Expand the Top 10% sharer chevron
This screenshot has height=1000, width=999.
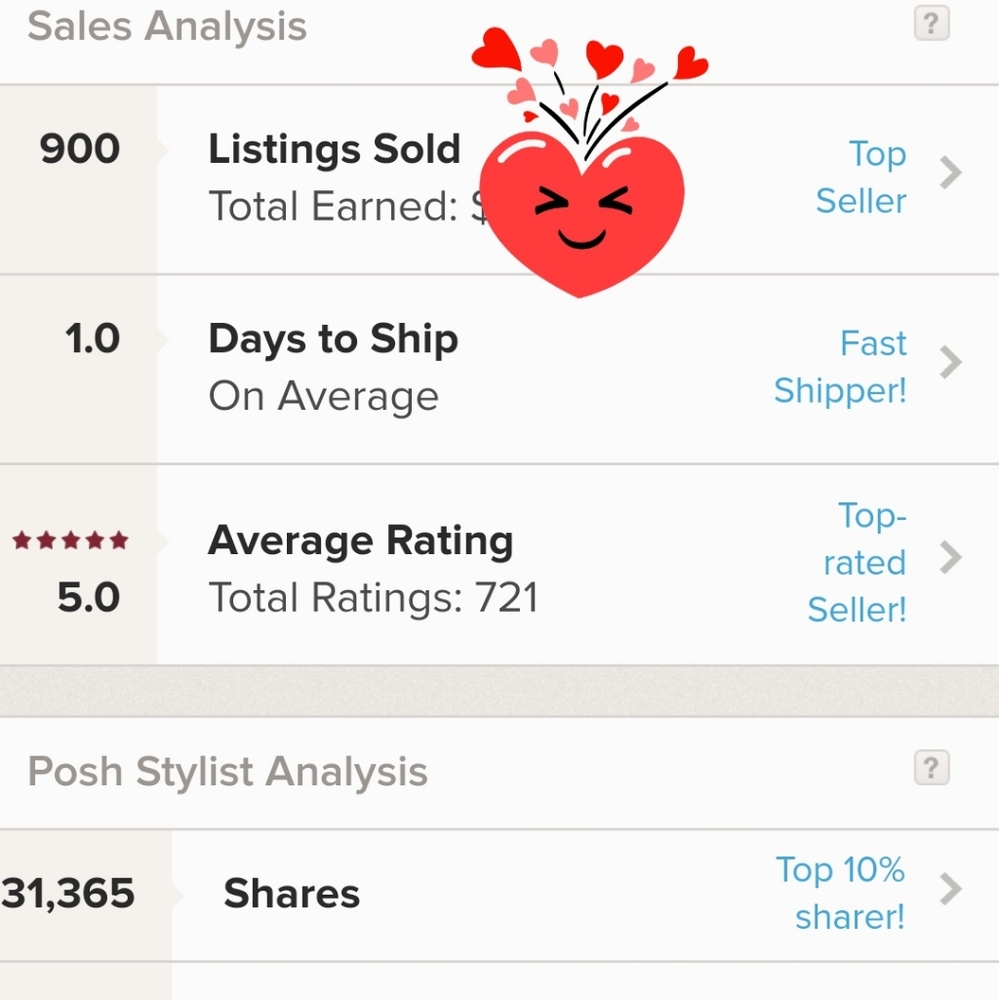[x=951, y=890]
